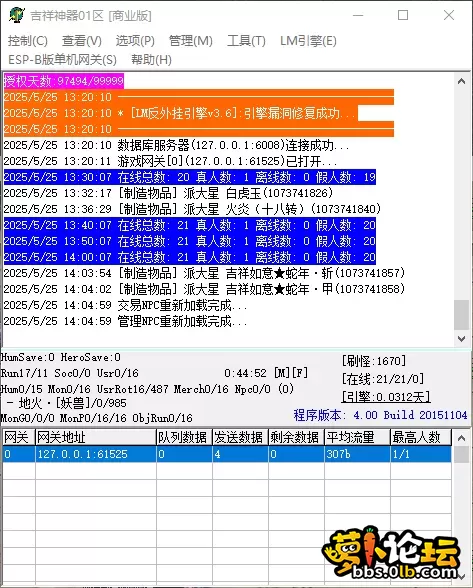473x588 pixels.
Task: Open the 帮助(H) menu
Action: coord(151,60)
